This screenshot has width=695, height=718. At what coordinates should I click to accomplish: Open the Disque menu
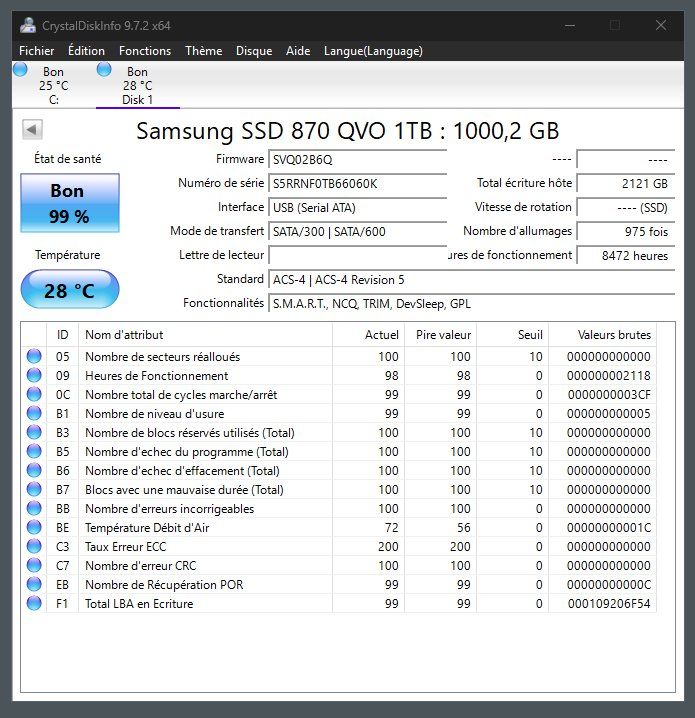click(x=254, y=51)
